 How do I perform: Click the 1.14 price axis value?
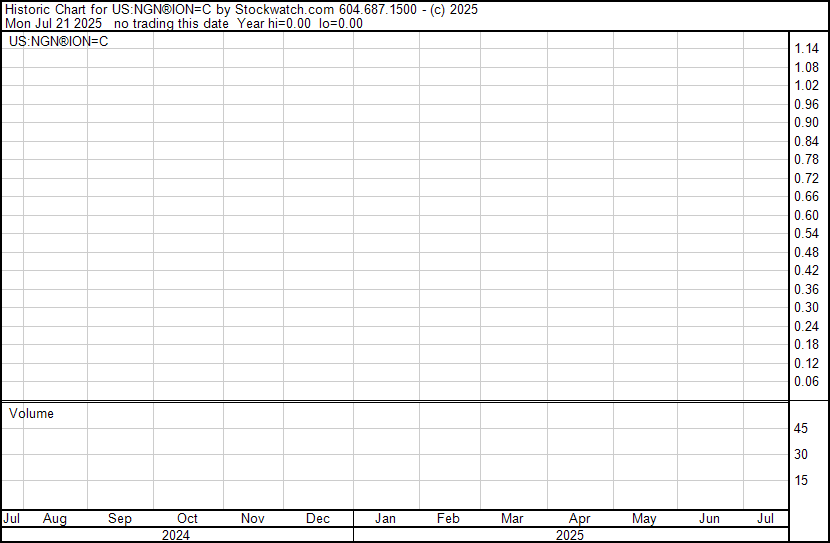pos(806,49)
